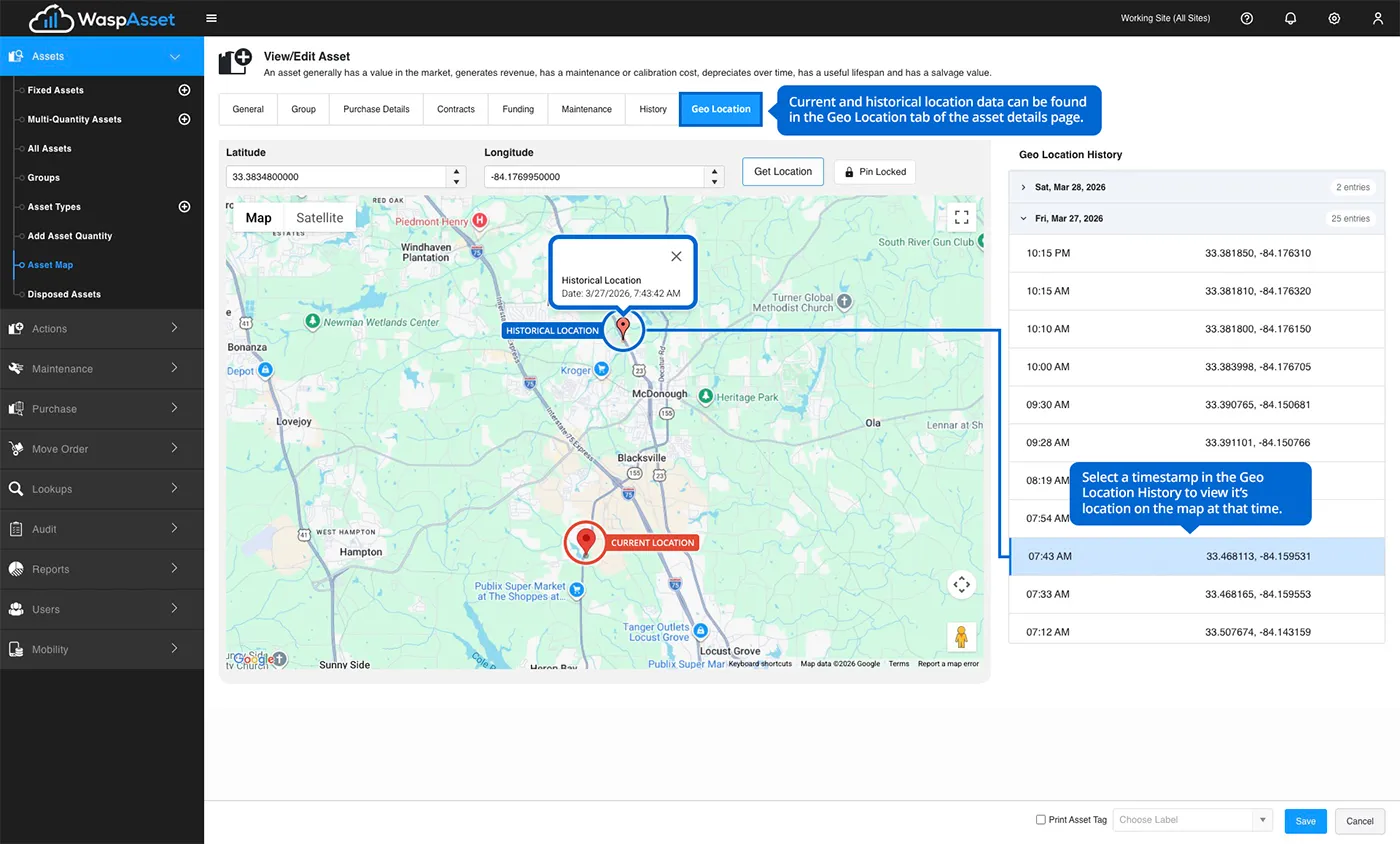Screen dimensions: 1400x844
Task: Click the map fullscreen icon
Action: [961, 217]
